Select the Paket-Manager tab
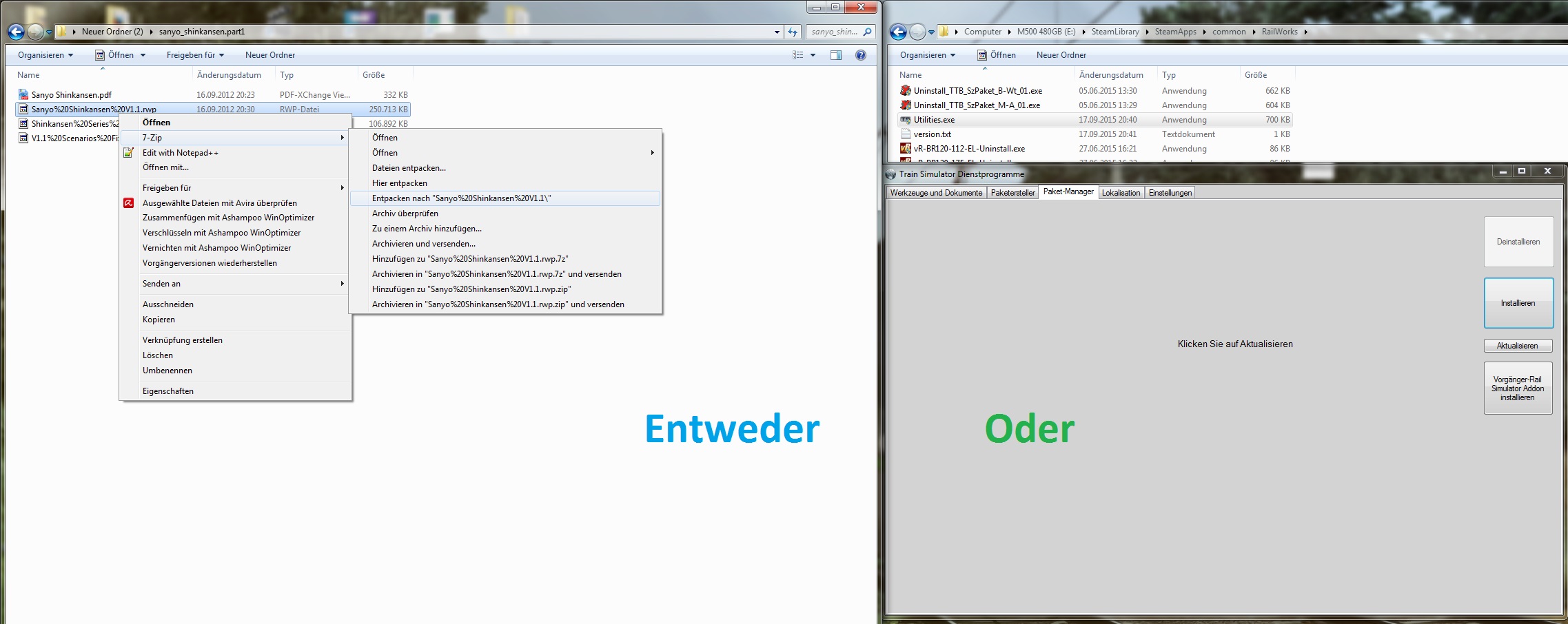This screenshot has width=1568, height=624. click(1068, 192)
